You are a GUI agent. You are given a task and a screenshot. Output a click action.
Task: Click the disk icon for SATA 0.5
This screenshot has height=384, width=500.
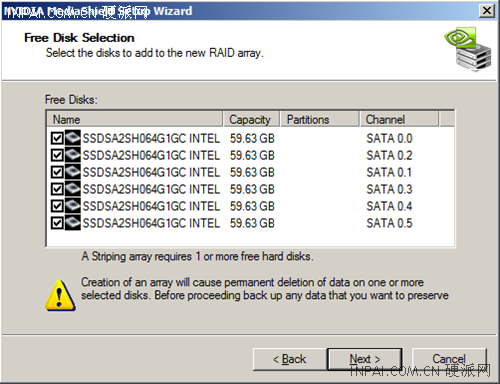click(x=73, y=223)
